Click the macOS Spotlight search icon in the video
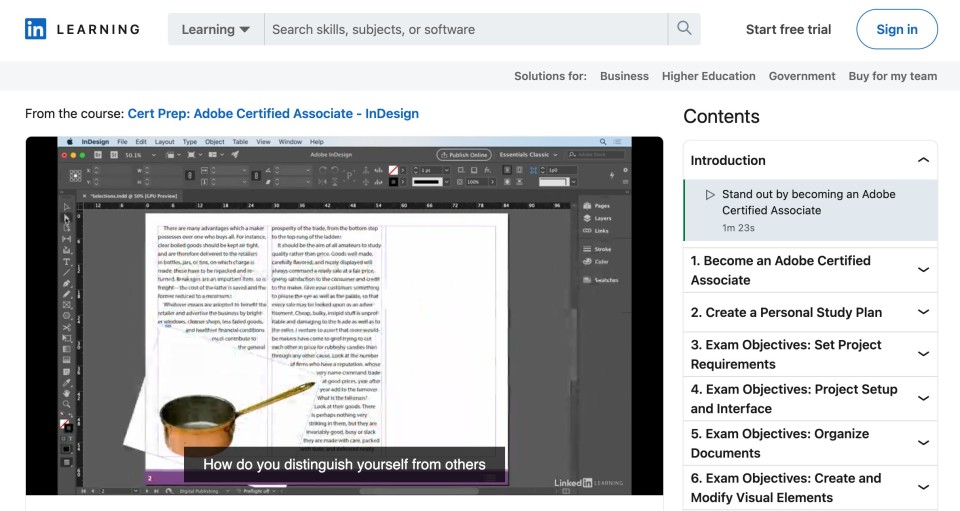 tap(603, 141)
